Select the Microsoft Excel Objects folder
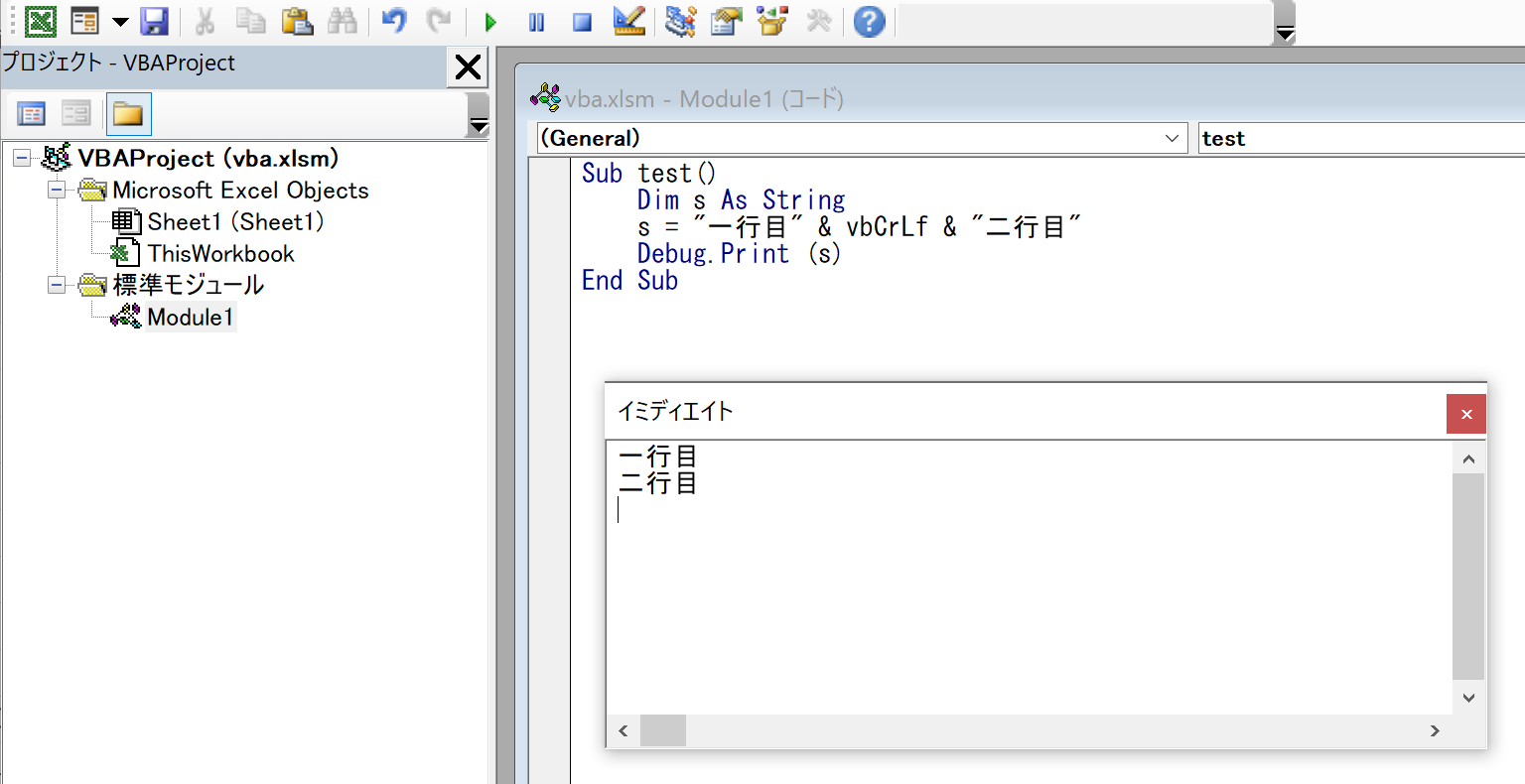Viewport: 1525px width, 784px height. pos(240,190)
